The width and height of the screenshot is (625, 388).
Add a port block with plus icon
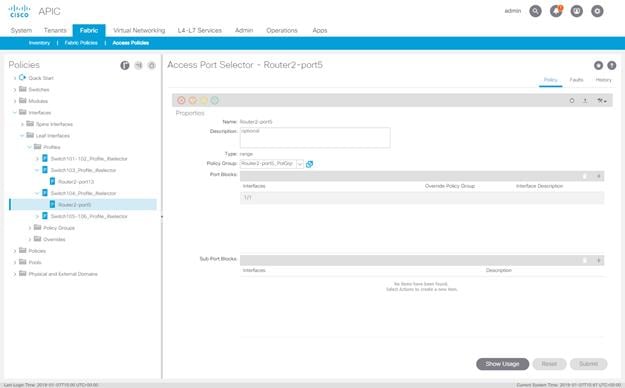point(598,176)
